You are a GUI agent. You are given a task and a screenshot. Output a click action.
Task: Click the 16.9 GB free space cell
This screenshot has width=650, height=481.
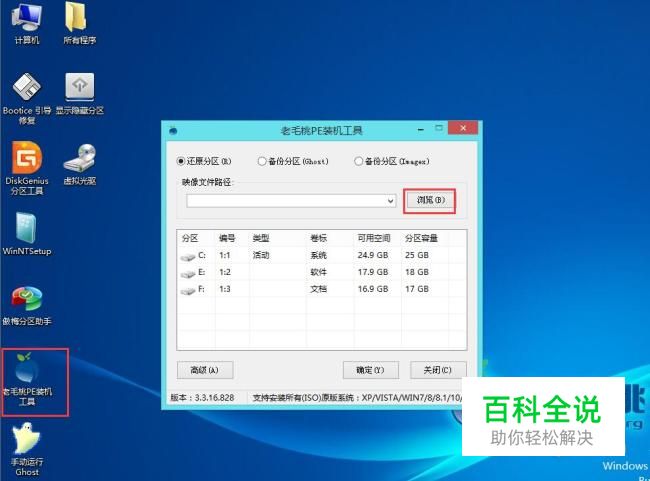point(373,289)
